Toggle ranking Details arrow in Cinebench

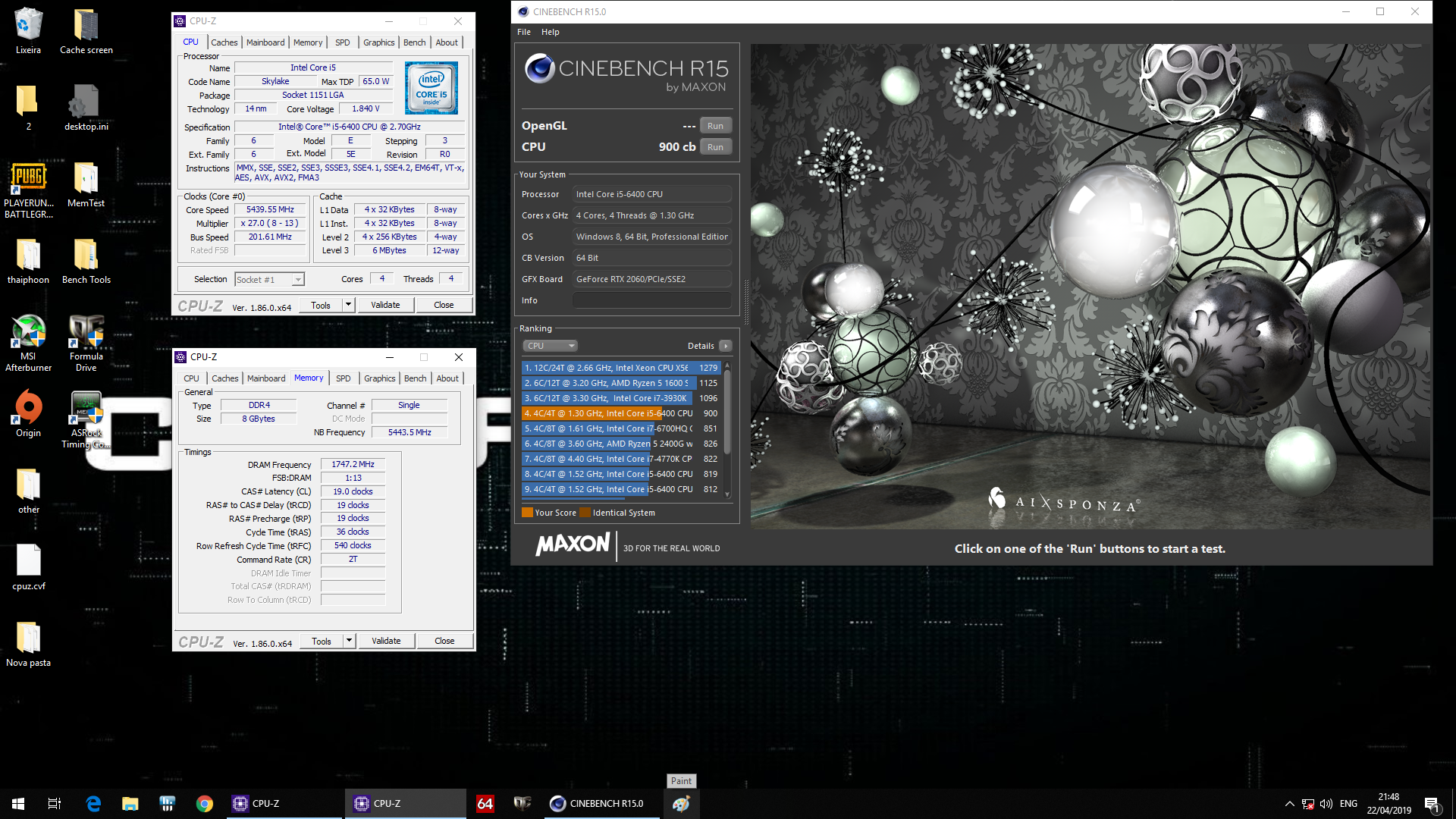726,346
